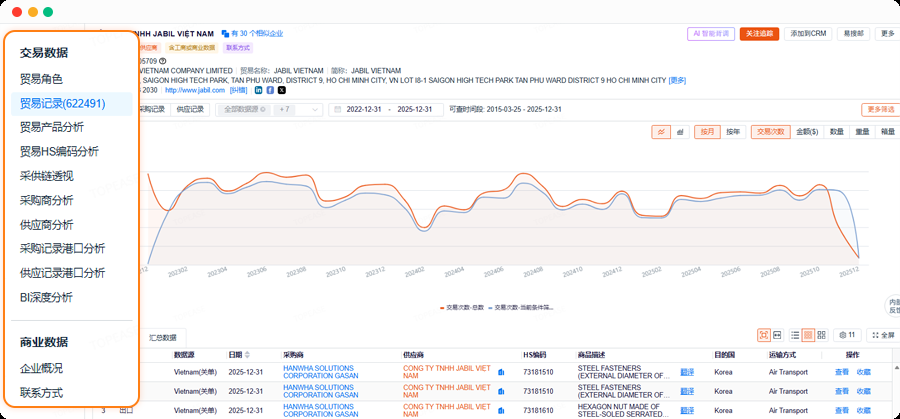Screen dimensions: 900x419
Task: Toggle the 按年 yearly view
Action: click(x=733, y=131)
